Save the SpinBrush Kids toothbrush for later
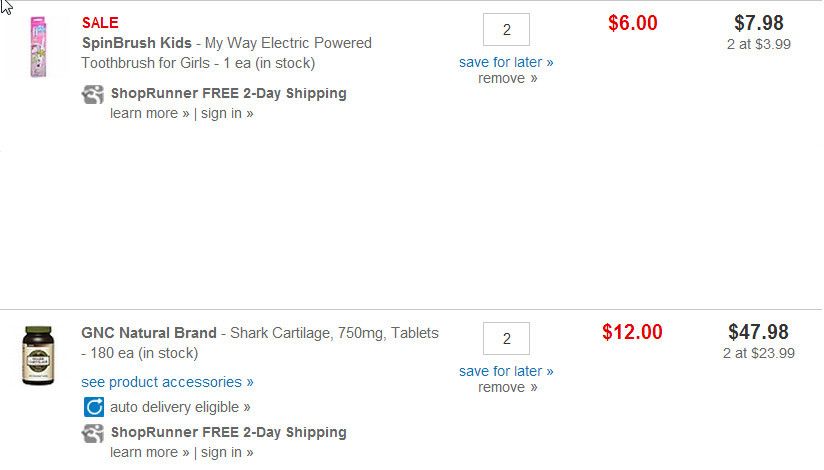The height and width of the screenshot is (470, 824). pos(506,62)
